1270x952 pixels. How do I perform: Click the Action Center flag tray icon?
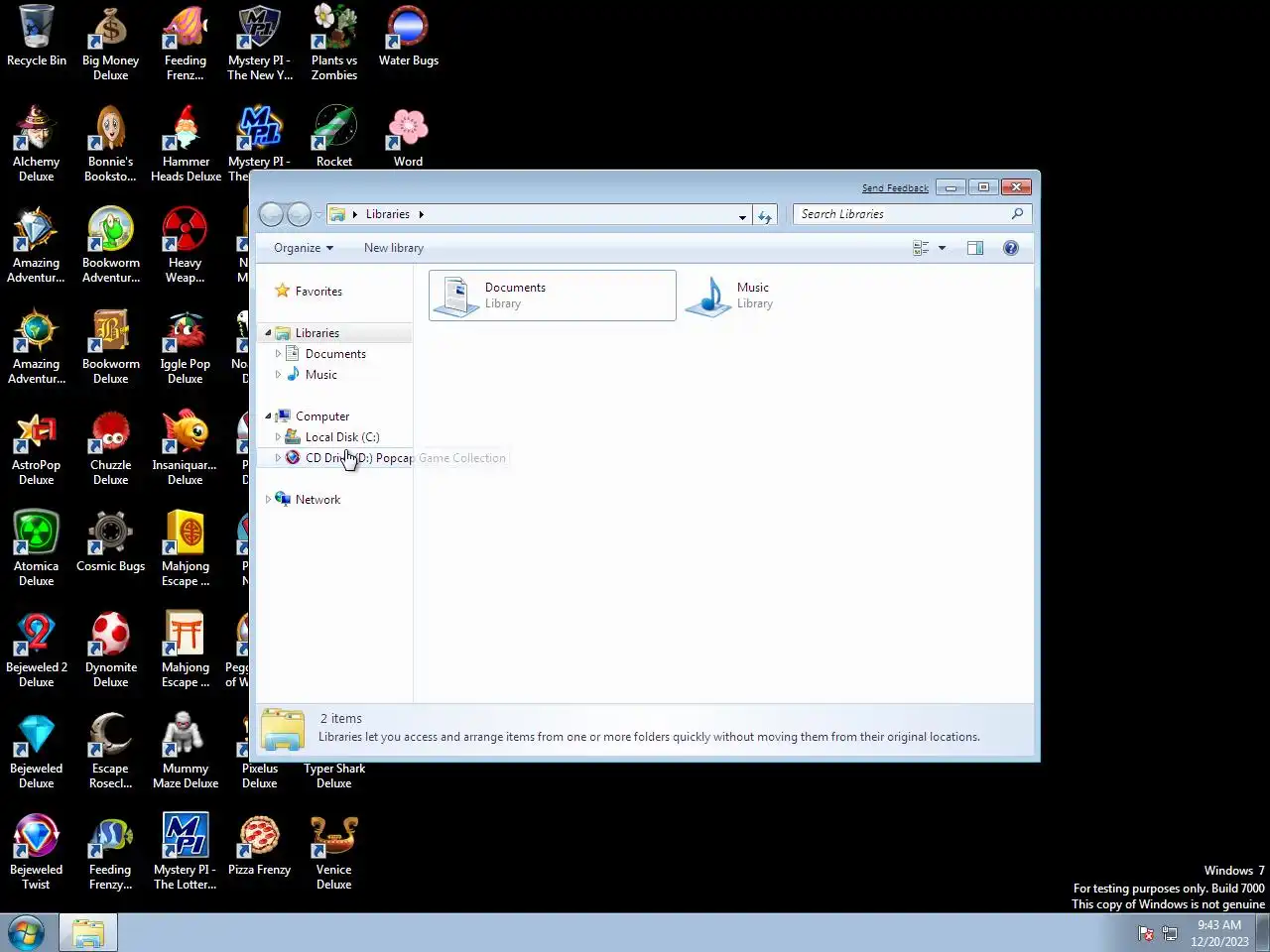click(x=1146, y=934)
